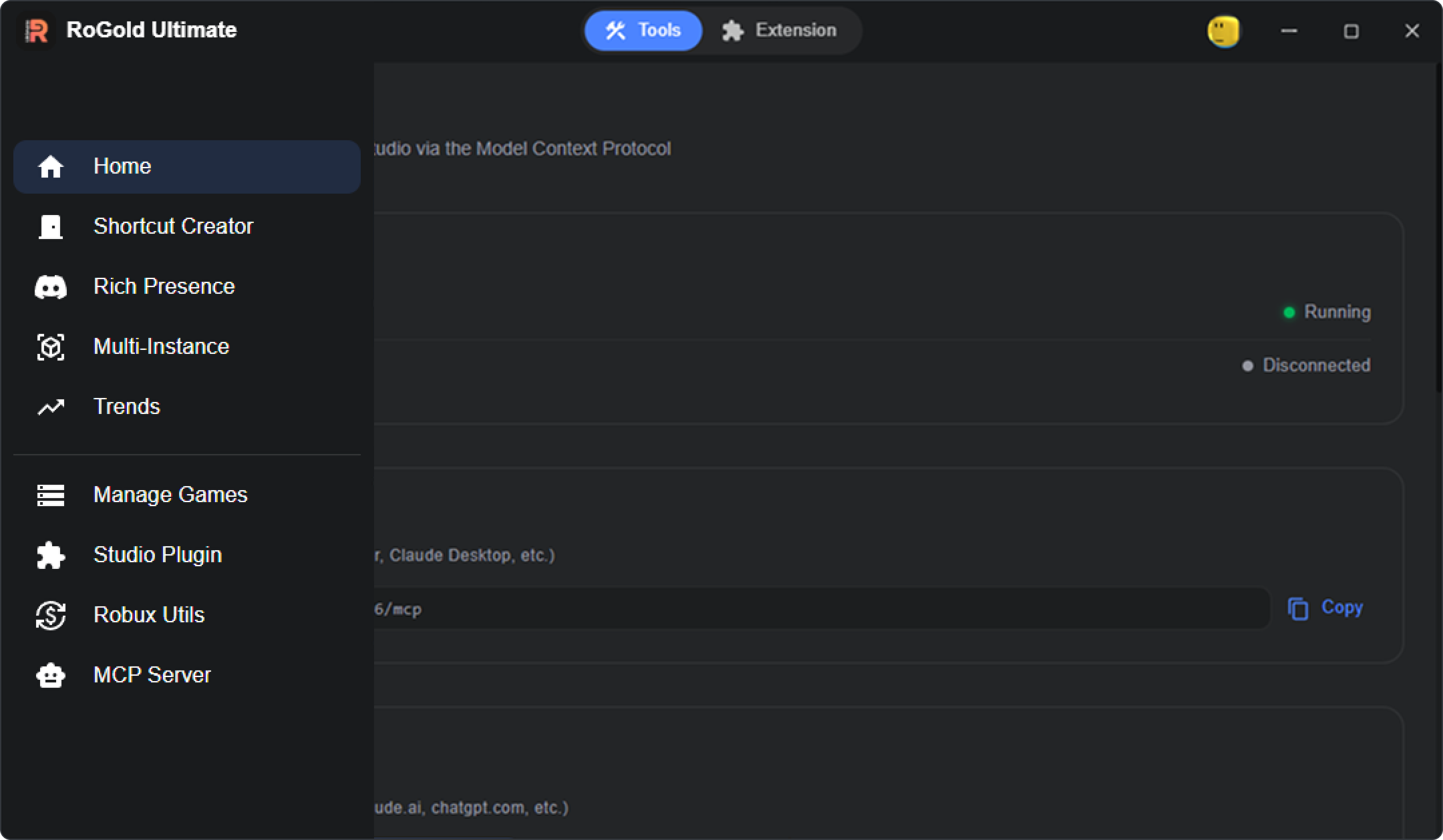Open the yellow user avatar
1443x840 pixels.
[1223, 31]
